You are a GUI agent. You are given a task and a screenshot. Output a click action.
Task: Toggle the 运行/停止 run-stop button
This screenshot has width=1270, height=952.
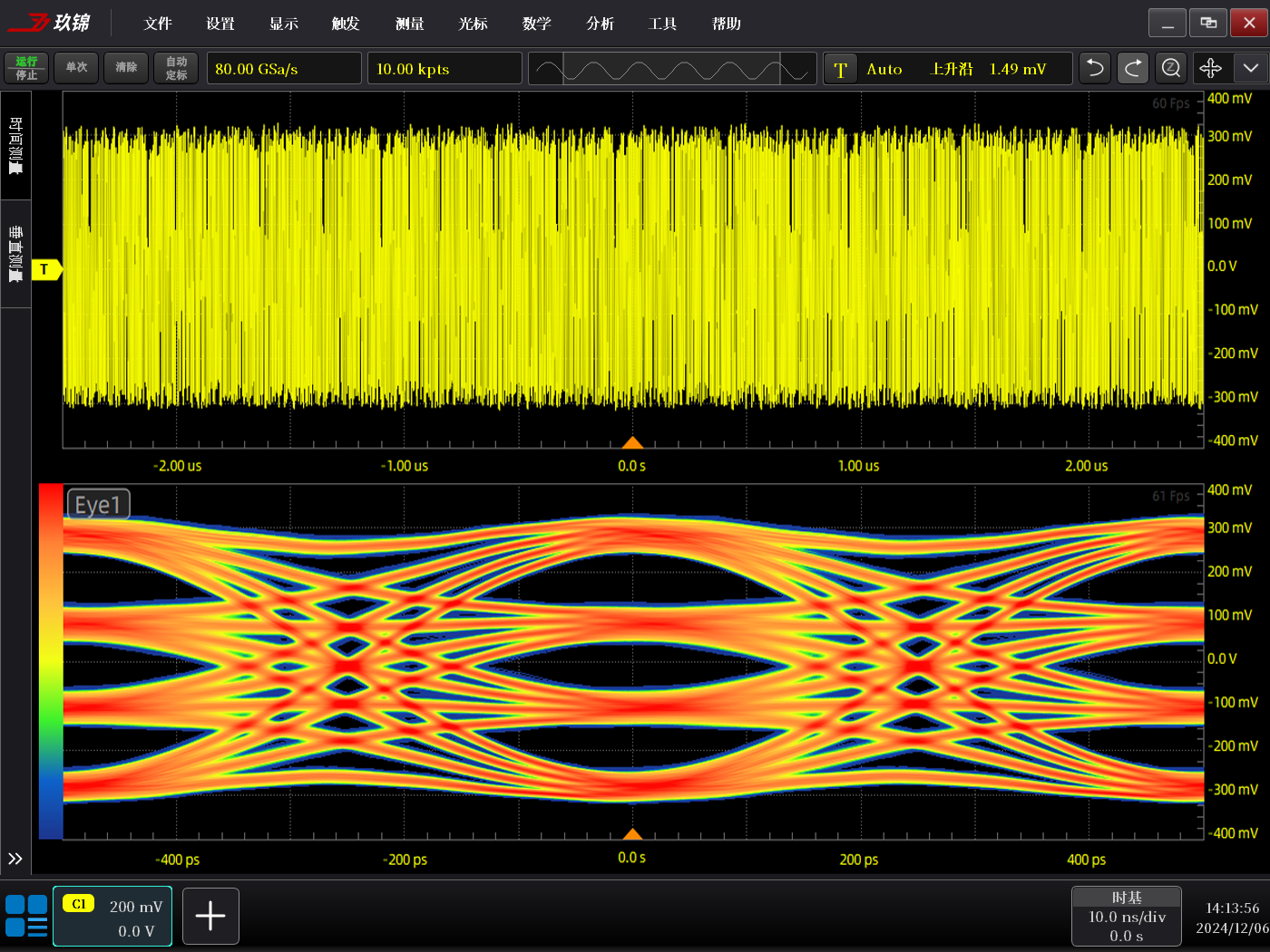(x=26, y=68)
